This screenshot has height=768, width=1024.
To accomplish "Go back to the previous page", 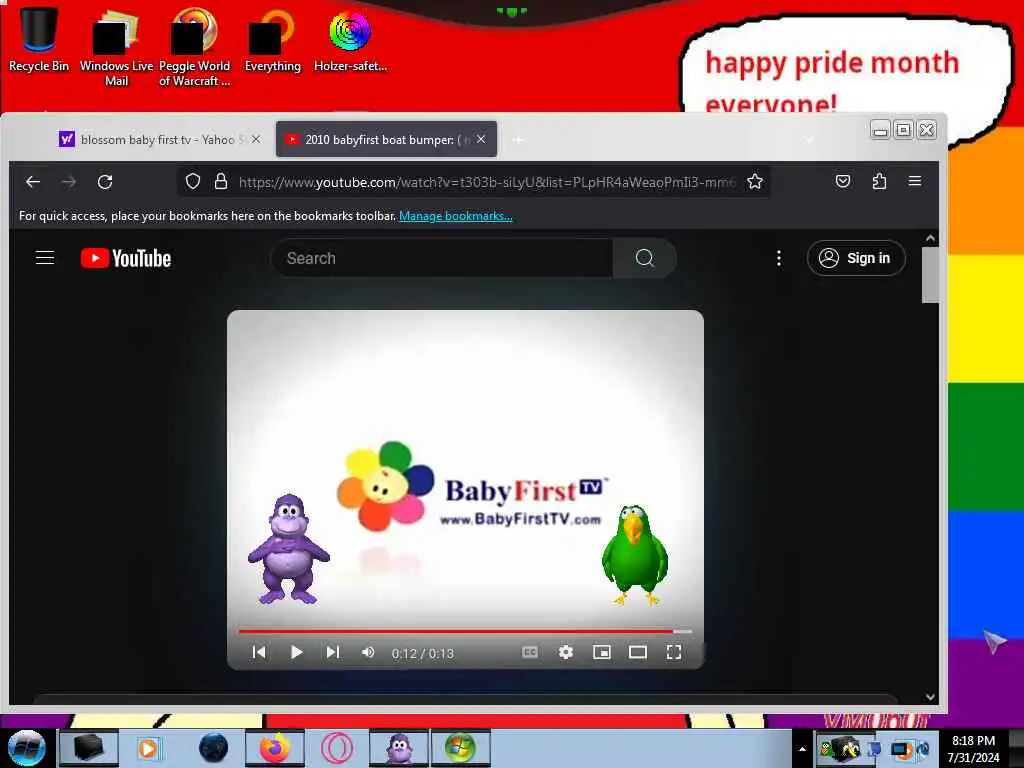I will [33, 182].
